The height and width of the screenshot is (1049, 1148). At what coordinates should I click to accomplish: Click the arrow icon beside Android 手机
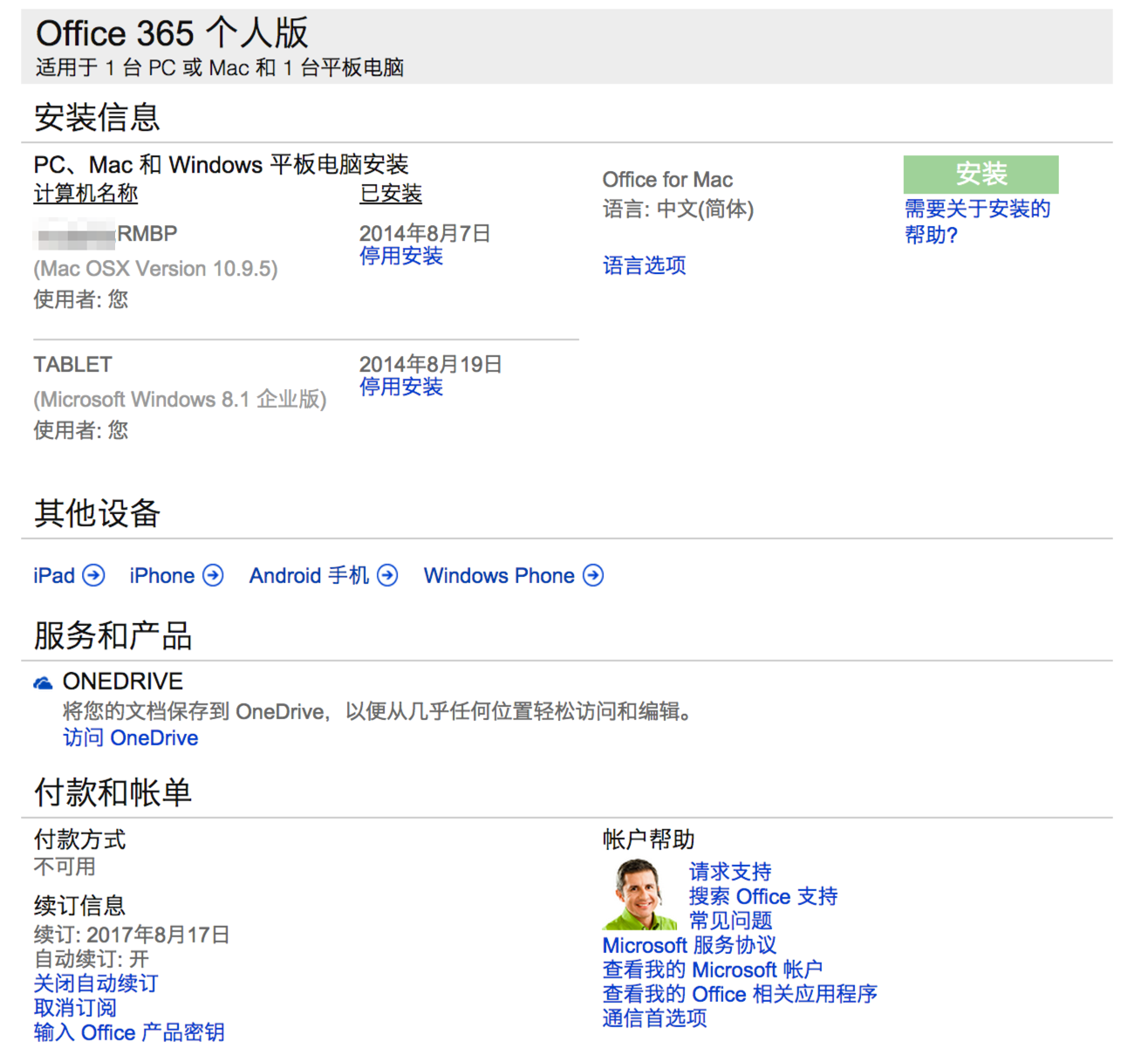(387, 576)
